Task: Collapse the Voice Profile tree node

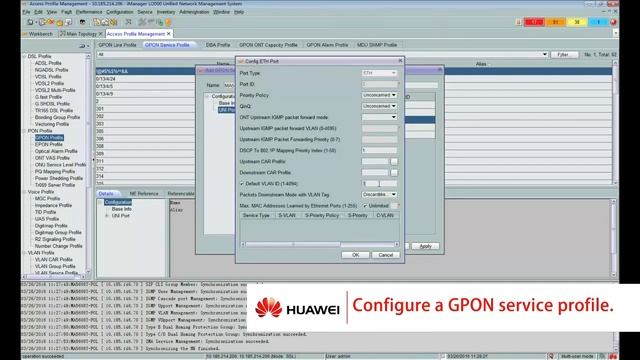Action: click(x=24, y=192)
